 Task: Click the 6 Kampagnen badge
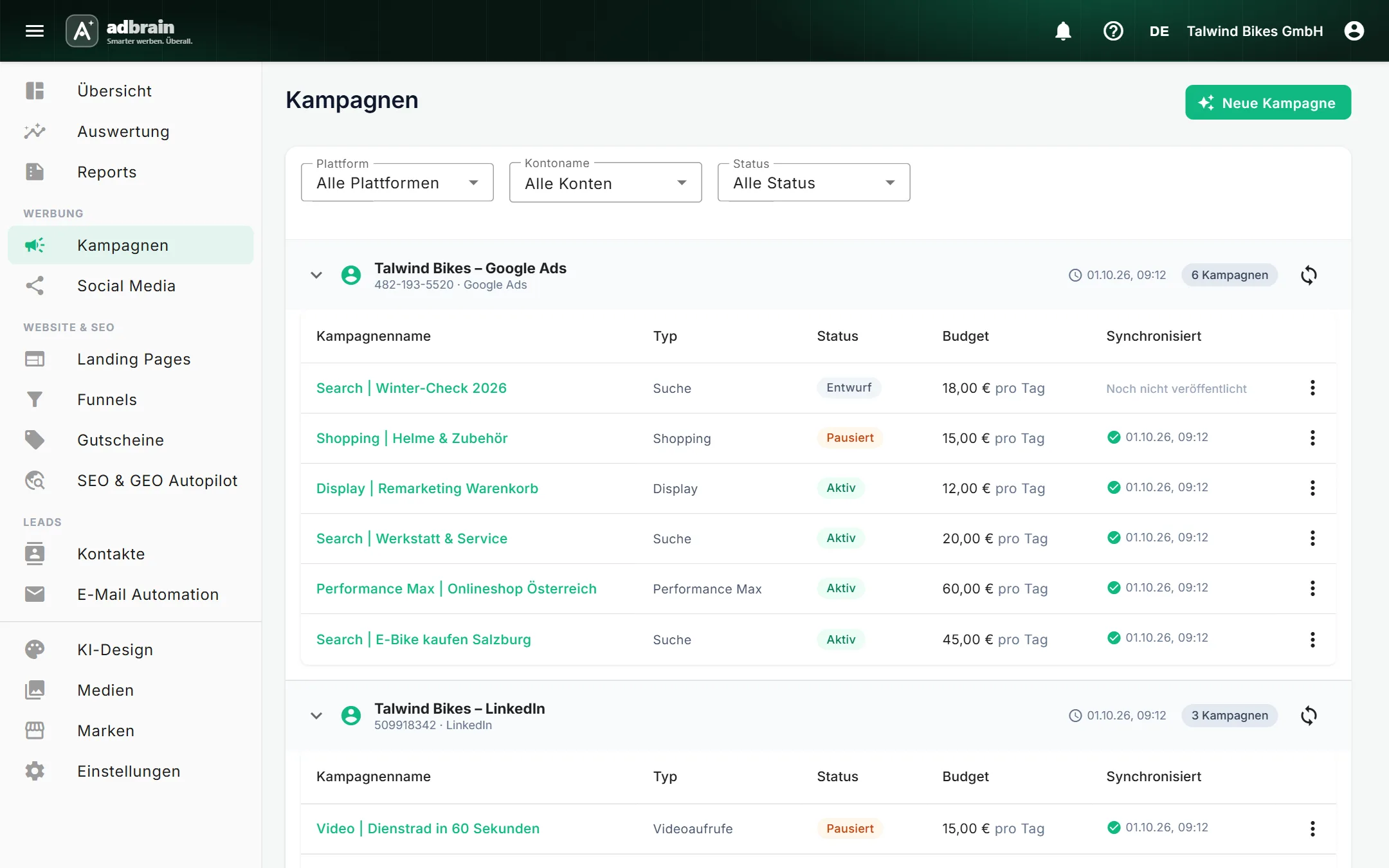[x=1230, y=275]
